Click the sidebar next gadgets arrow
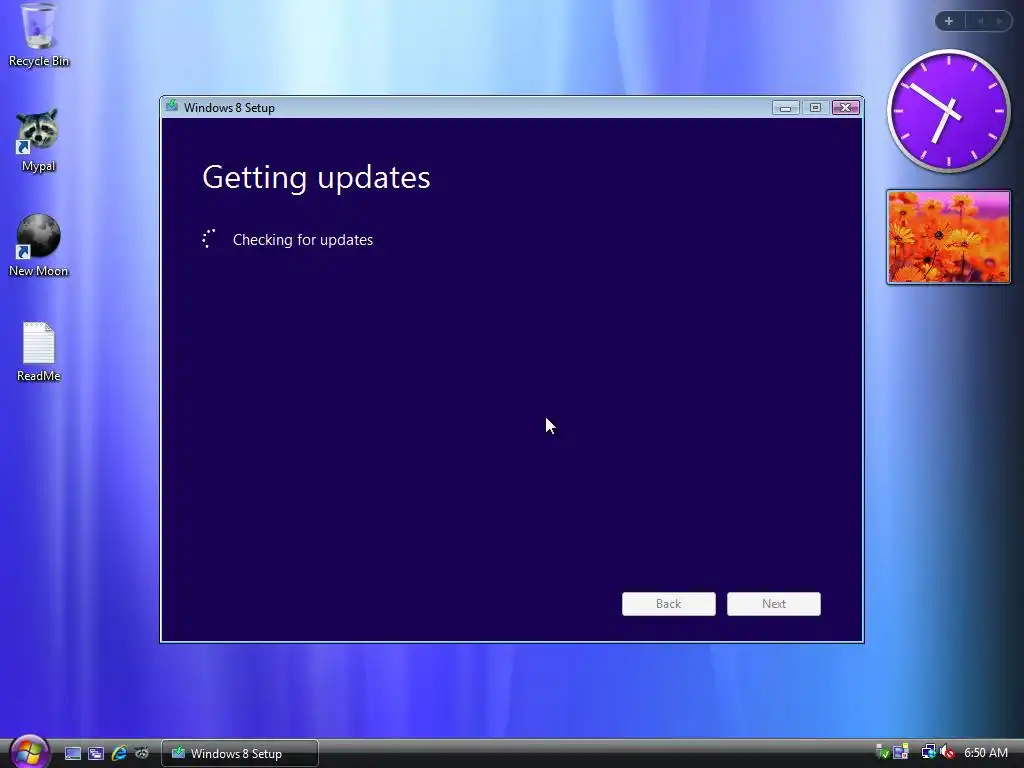The height and width of the screenshot is (768, 1024). 999,21
